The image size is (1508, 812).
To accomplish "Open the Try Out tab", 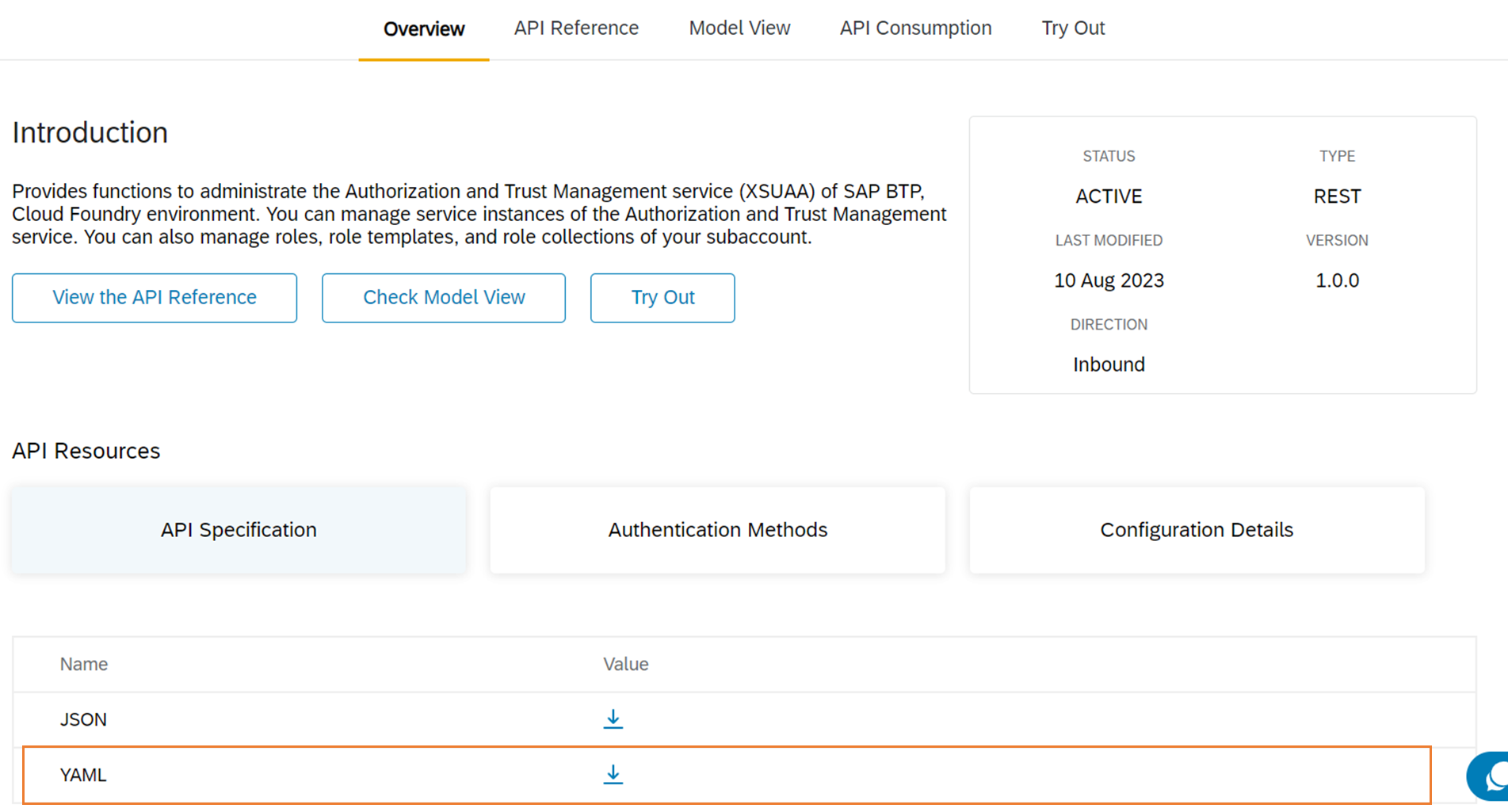I will coord(1072,29).
